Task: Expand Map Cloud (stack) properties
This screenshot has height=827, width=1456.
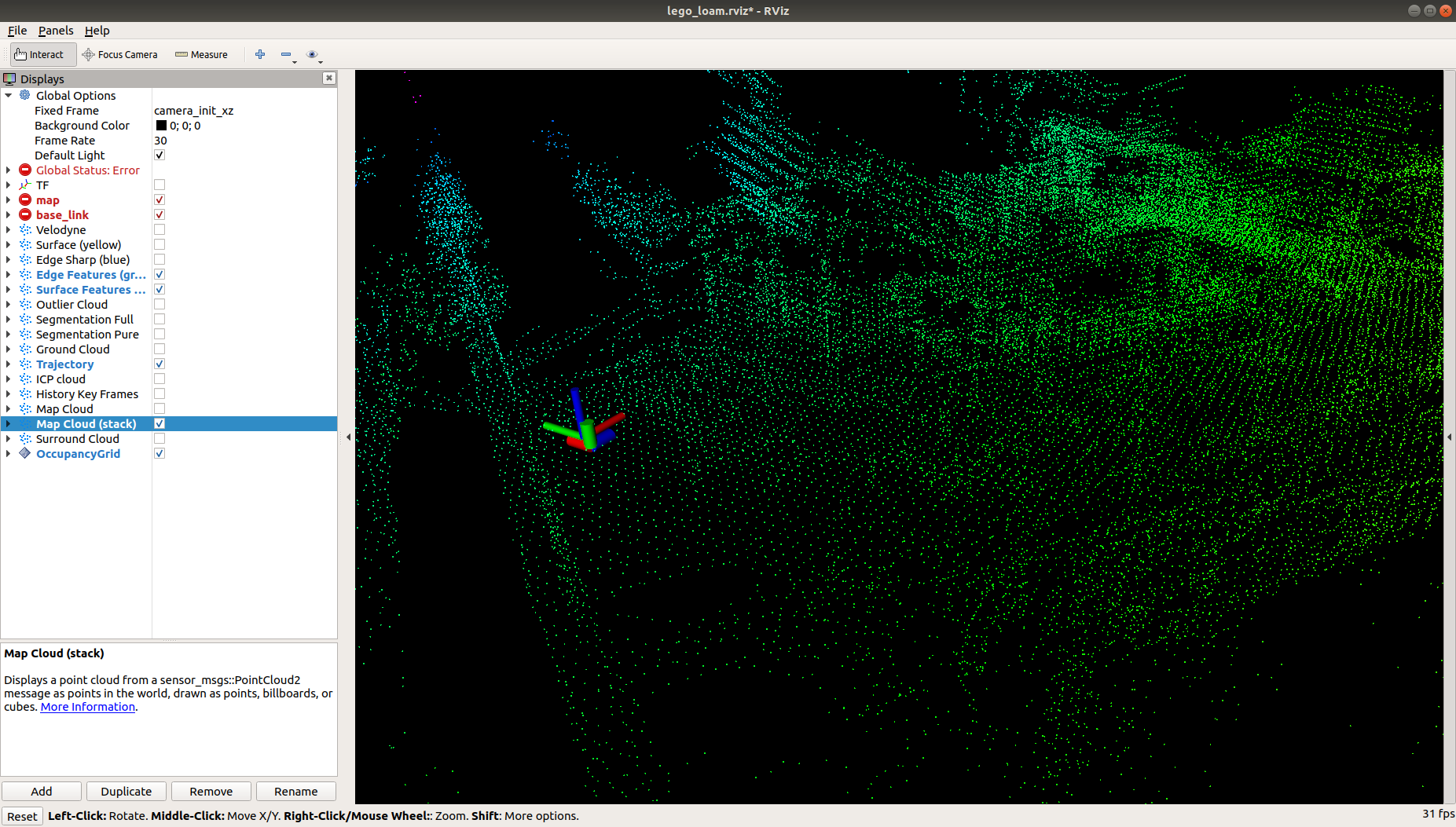Action: (x=9, y=423)
